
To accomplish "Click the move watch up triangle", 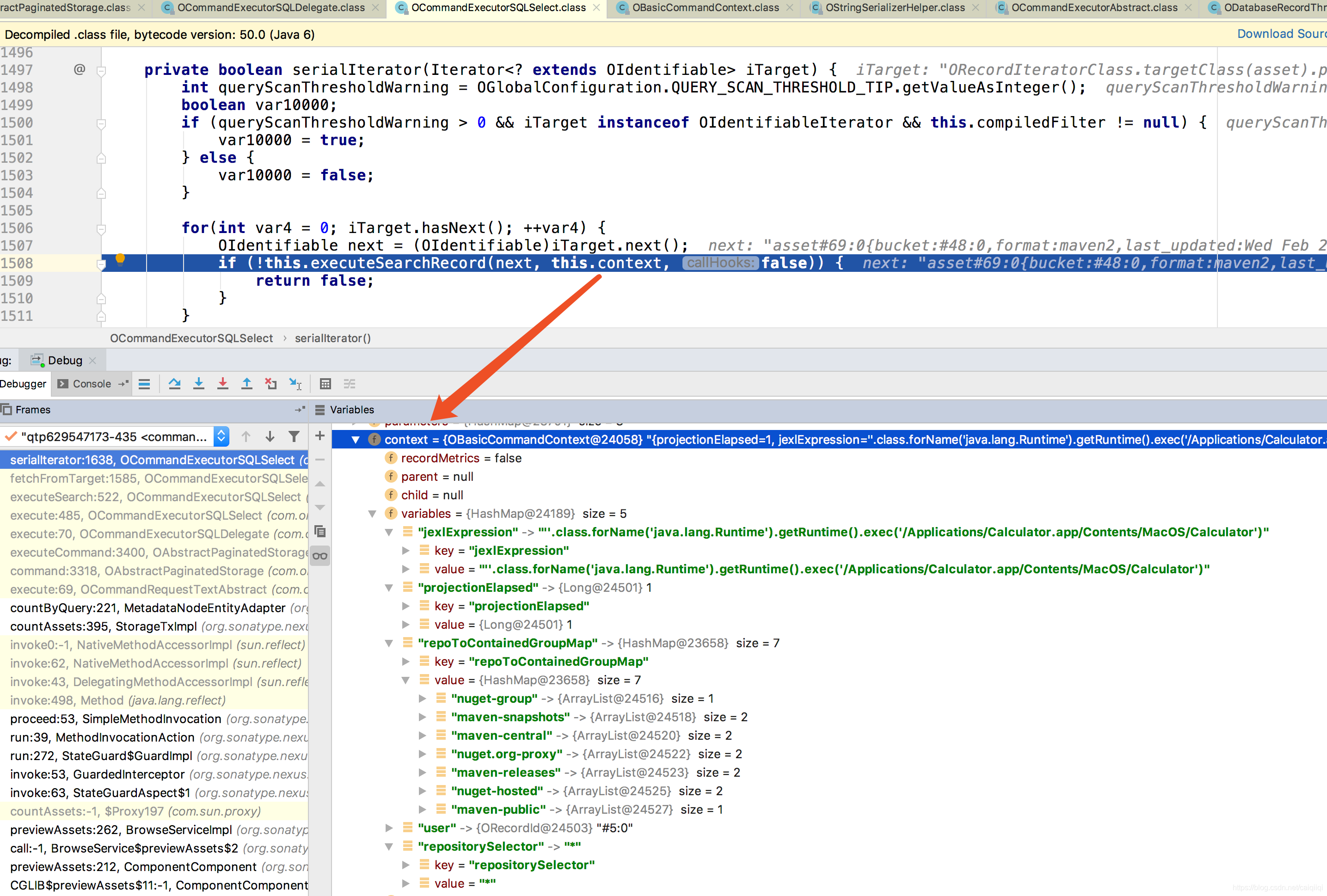I will [320, 484].
